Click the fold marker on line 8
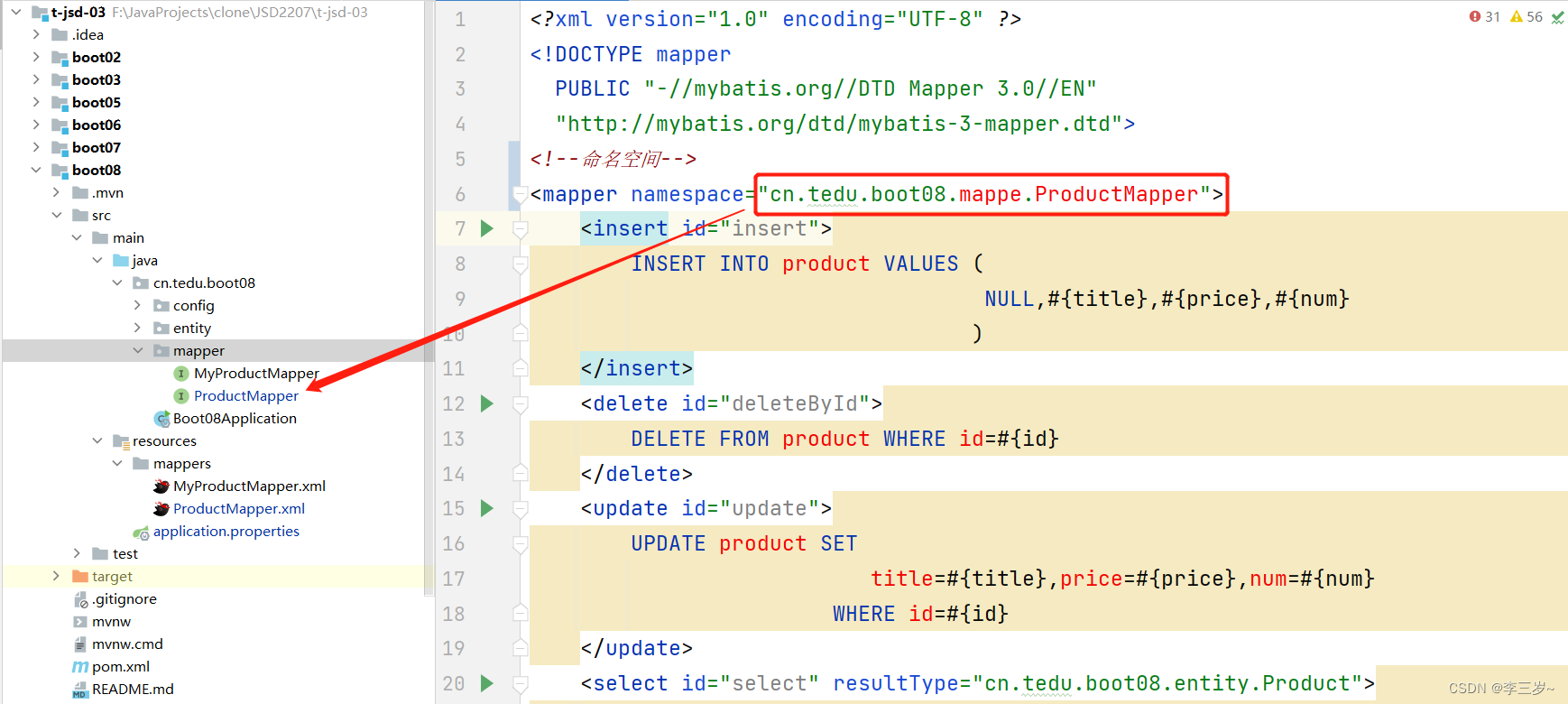The image size is (1568, 704). click(521, 264)
